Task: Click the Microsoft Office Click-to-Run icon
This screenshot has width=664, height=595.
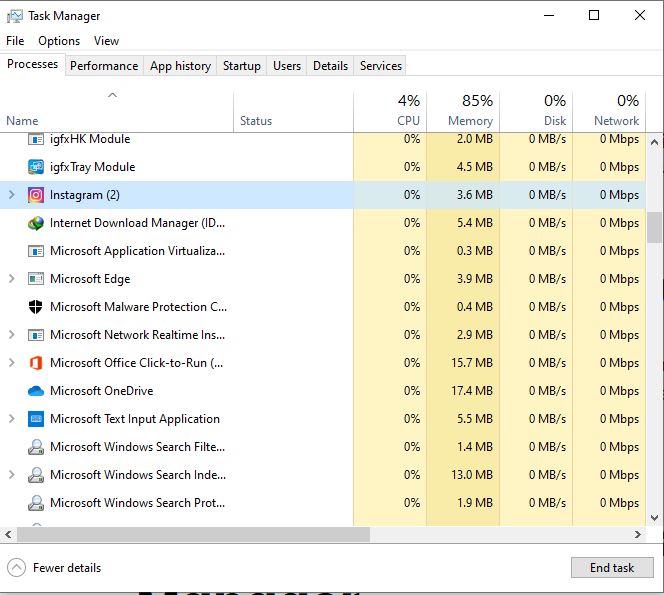Action: tap(36, 363)
